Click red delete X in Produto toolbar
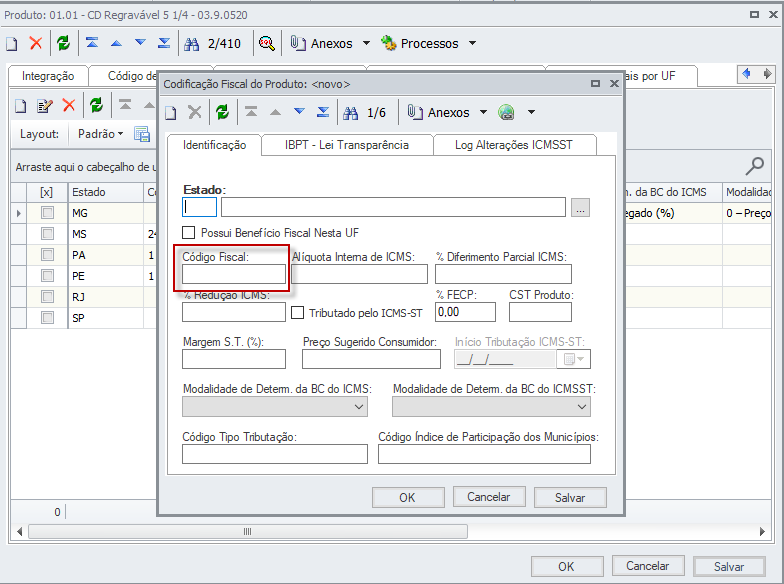Viewport: 784px width, 584px height. [36, 44]
